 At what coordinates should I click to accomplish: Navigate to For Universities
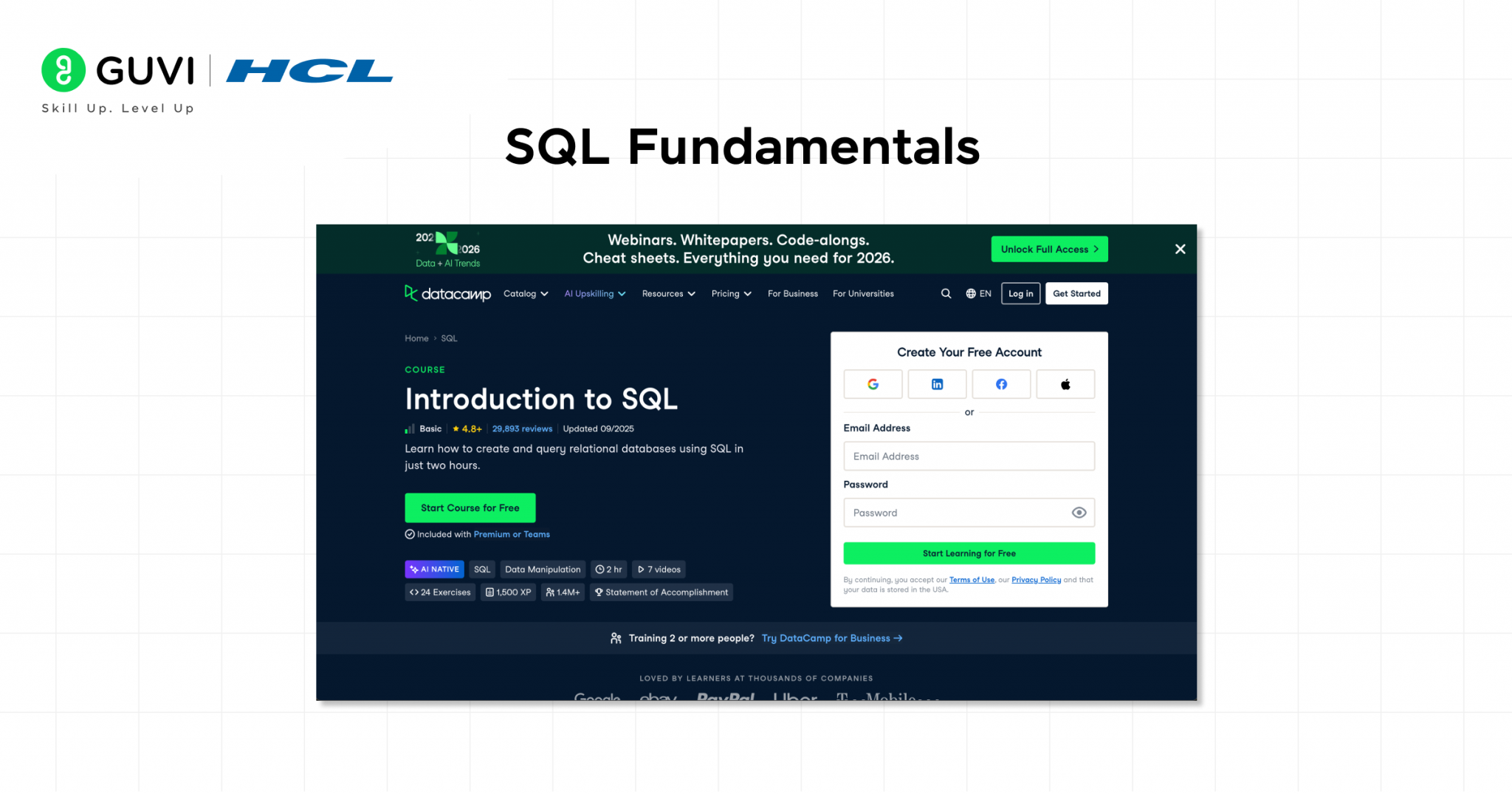pyautogui.click(x=862, y=293)
